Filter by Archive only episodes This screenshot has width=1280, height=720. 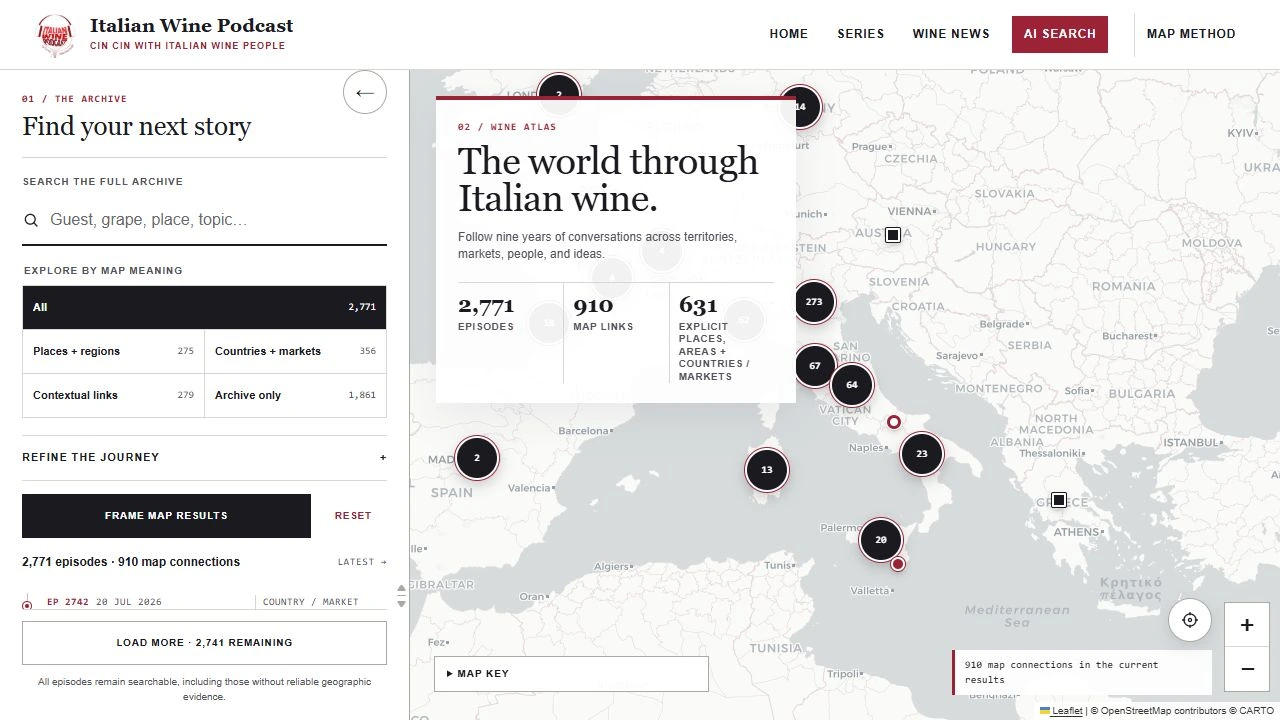pyautogui.click(x=295, y=395)
